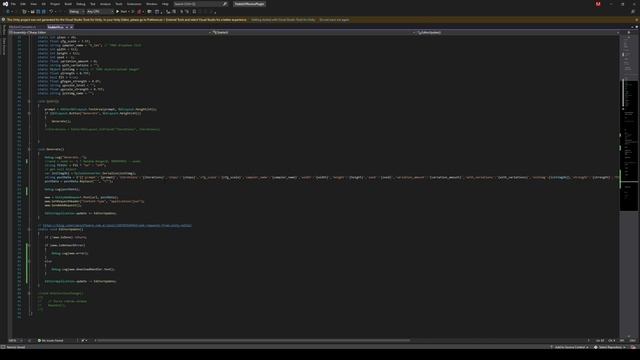The width and height of the screenshot is (640, 360).
Task: Select the active StableDiffusion document tab
Action: pos(55,27)
